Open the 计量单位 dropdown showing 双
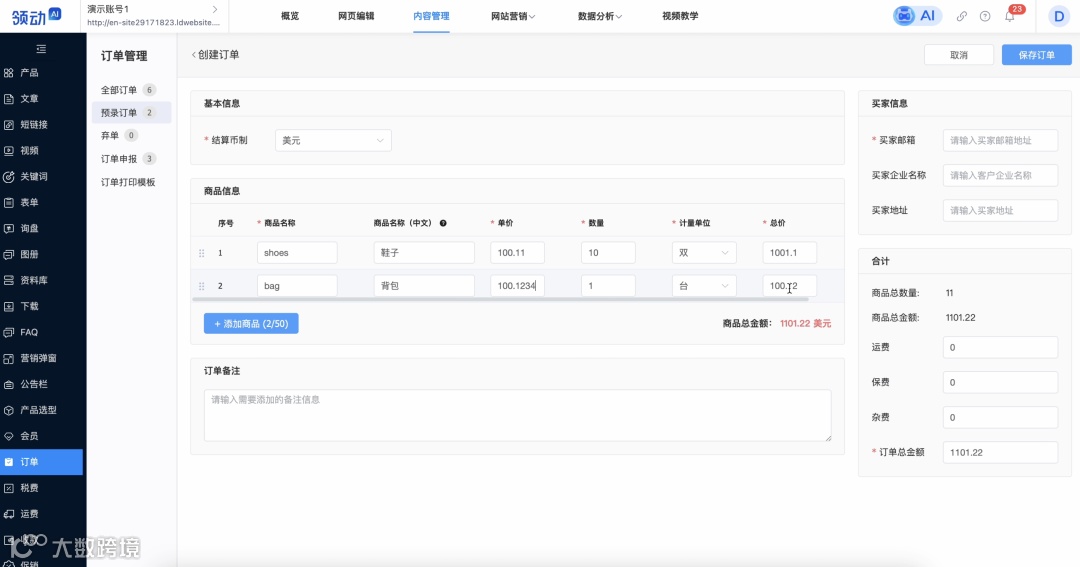Screen dimensions: 1080x567 (704, 253)
